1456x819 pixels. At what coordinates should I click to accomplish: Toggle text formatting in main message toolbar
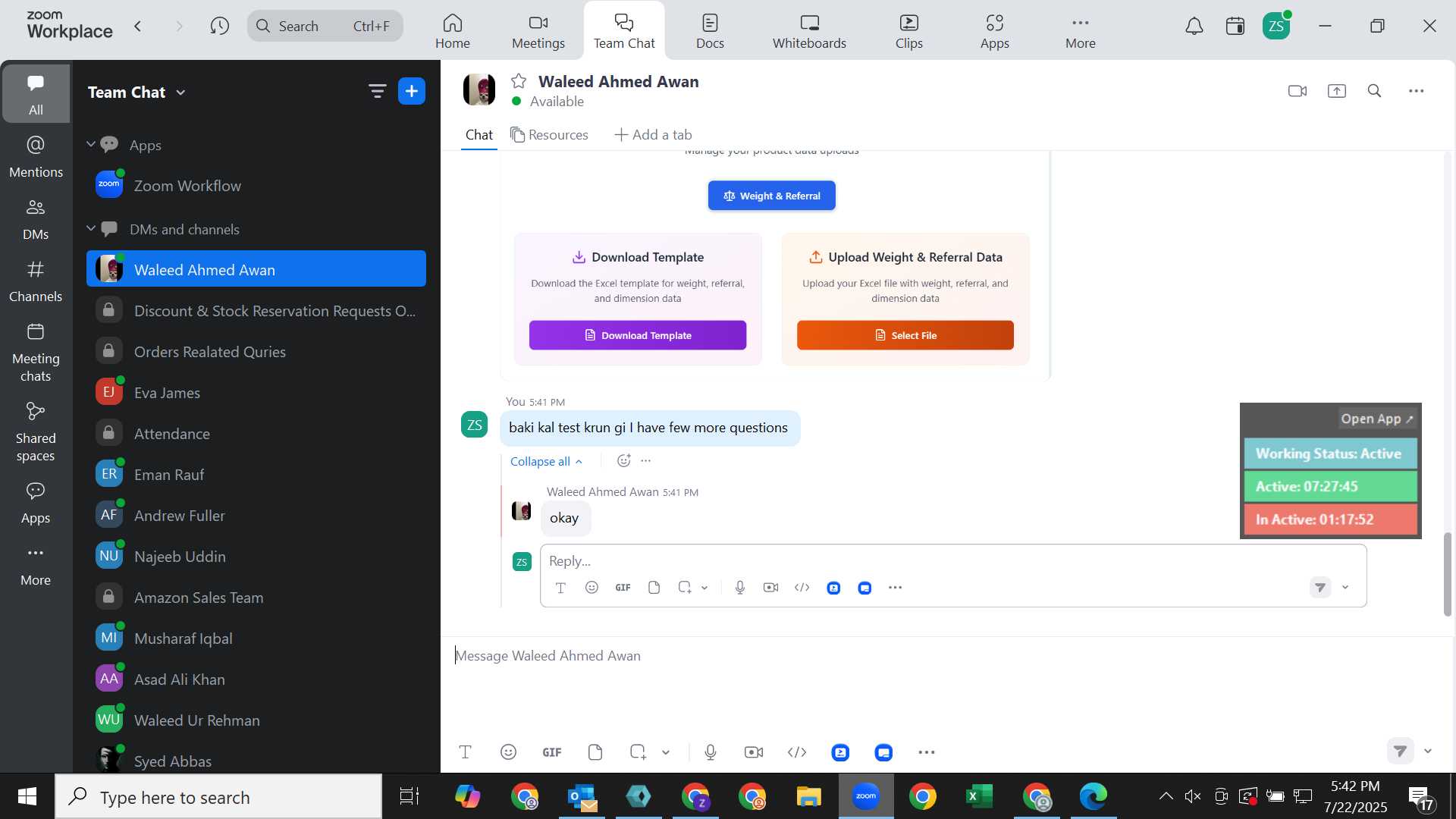(466, 752)
